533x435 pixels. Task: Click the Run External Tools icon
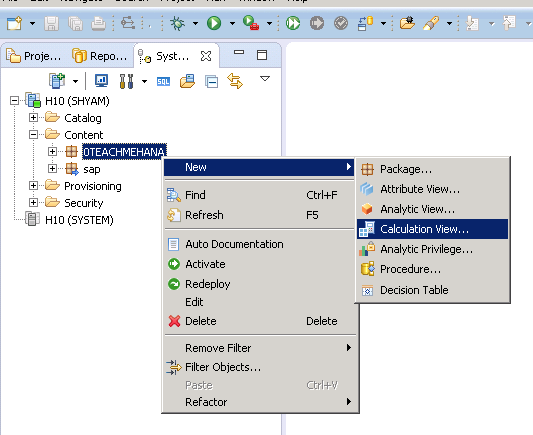coord(251,23)
